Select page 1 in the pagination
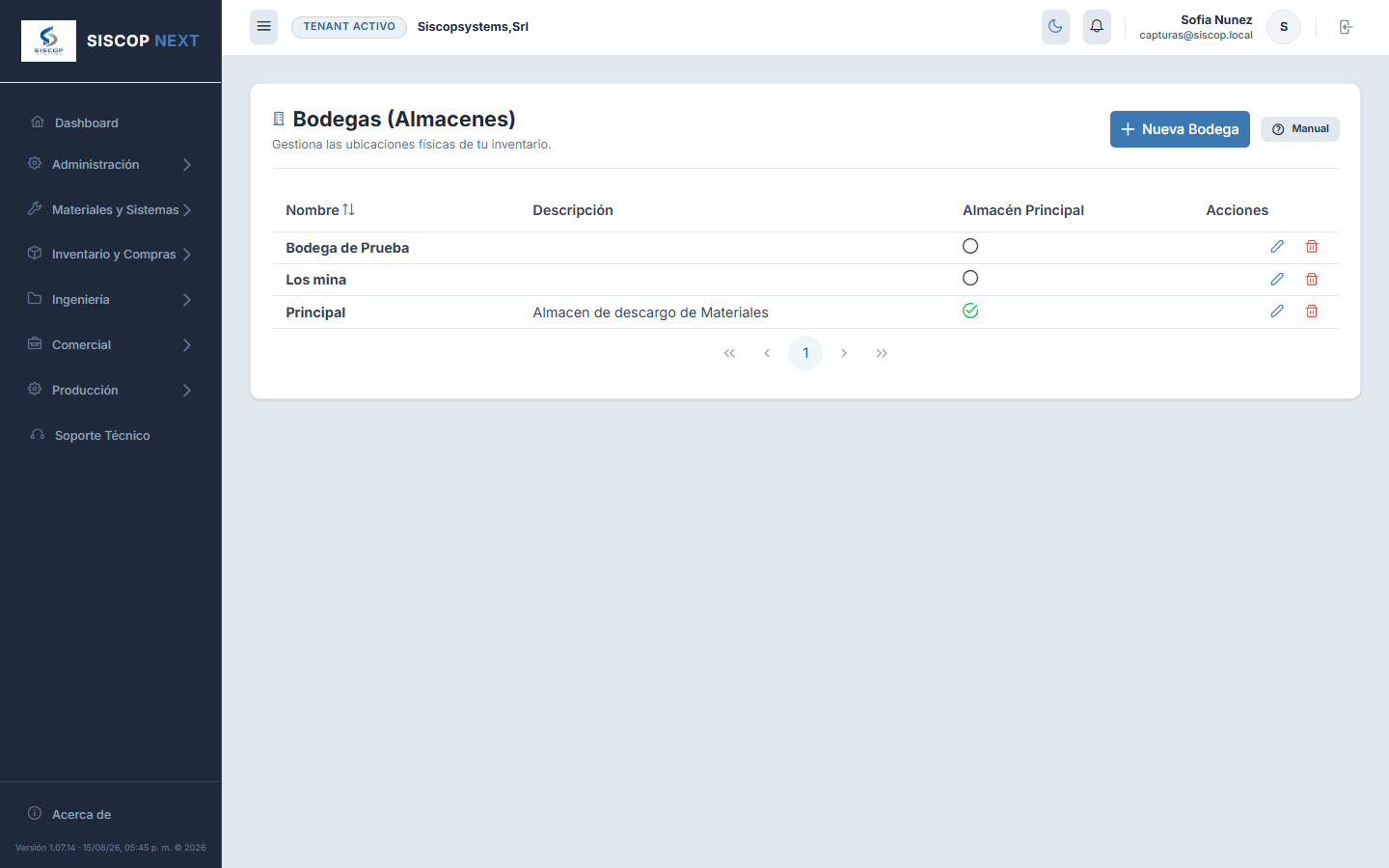 point(805,353)
